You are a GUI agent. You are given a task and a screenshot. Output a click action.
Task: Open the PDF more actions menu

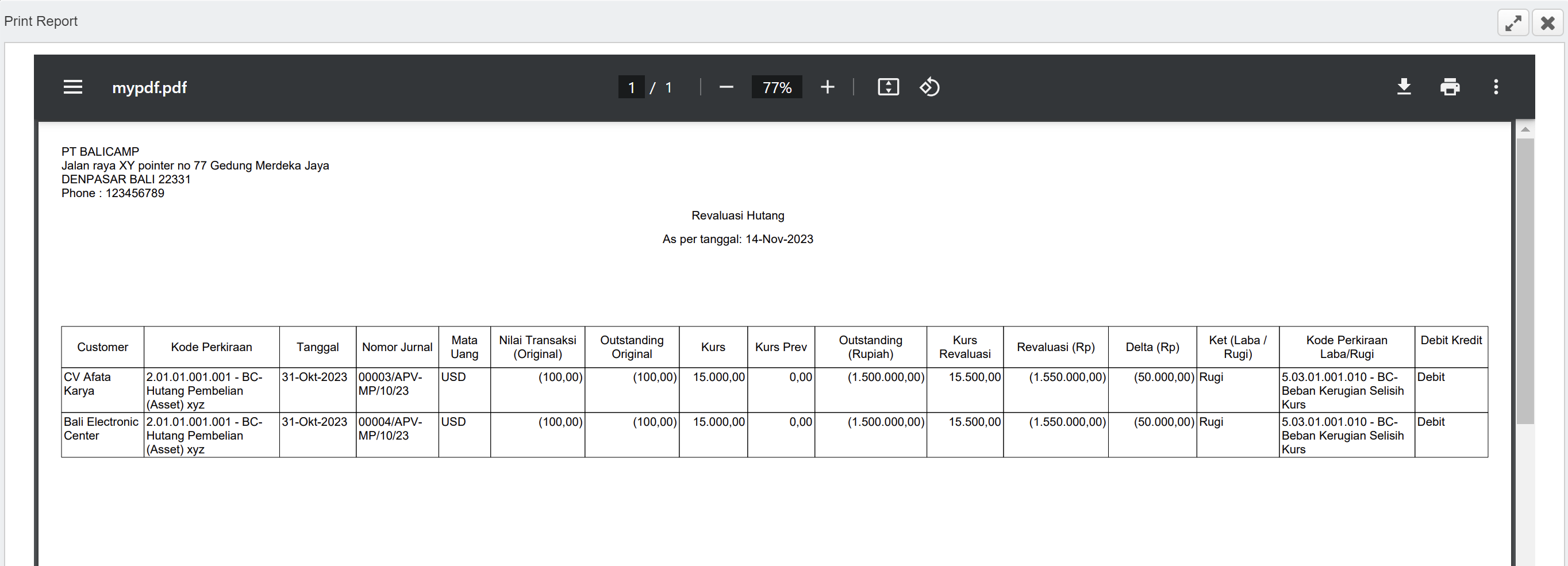(1496, 87)
